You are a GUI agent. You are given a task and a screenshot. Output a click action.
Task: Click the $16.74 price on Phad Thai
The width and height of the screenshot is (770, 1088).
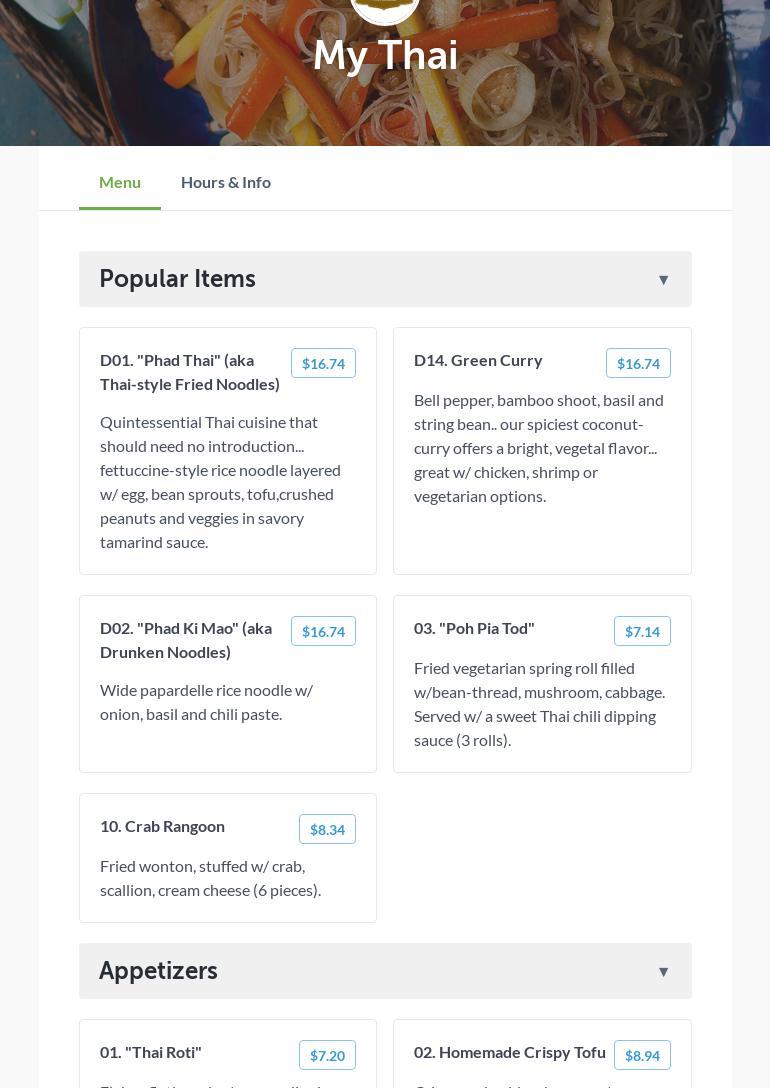tap(323, 363)
